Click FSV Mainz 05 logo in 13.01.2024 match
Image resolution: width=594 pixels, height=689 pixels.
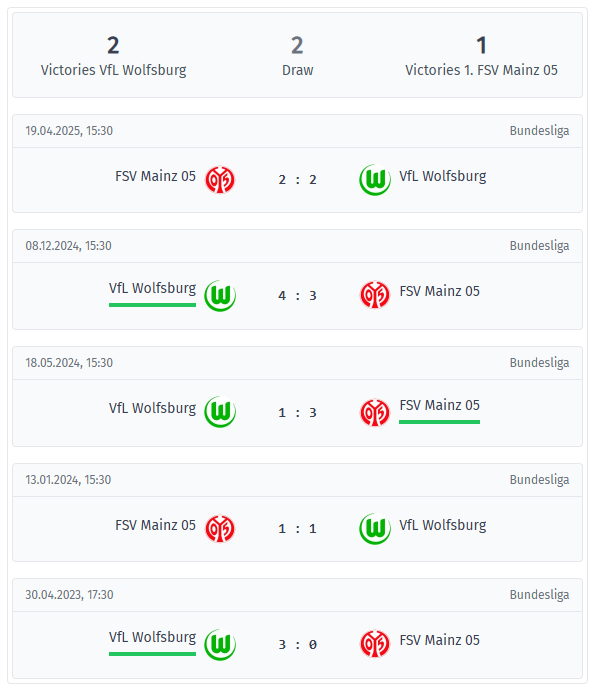(x=220, y=529)
